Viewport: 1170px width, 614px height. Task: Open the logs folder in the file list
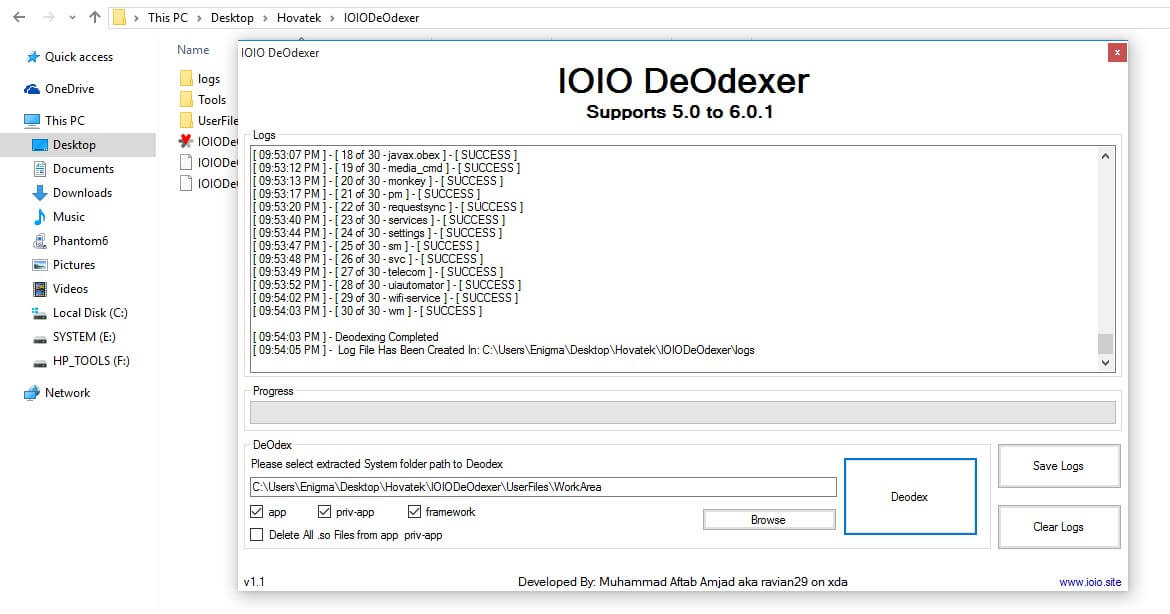click(205, 78)
